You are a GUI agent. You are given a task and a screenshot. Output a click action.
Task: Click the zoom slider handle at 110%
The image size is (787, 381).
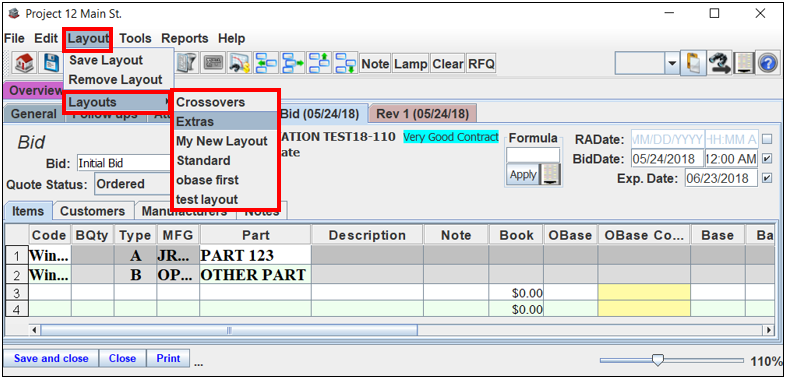(657, 359)
